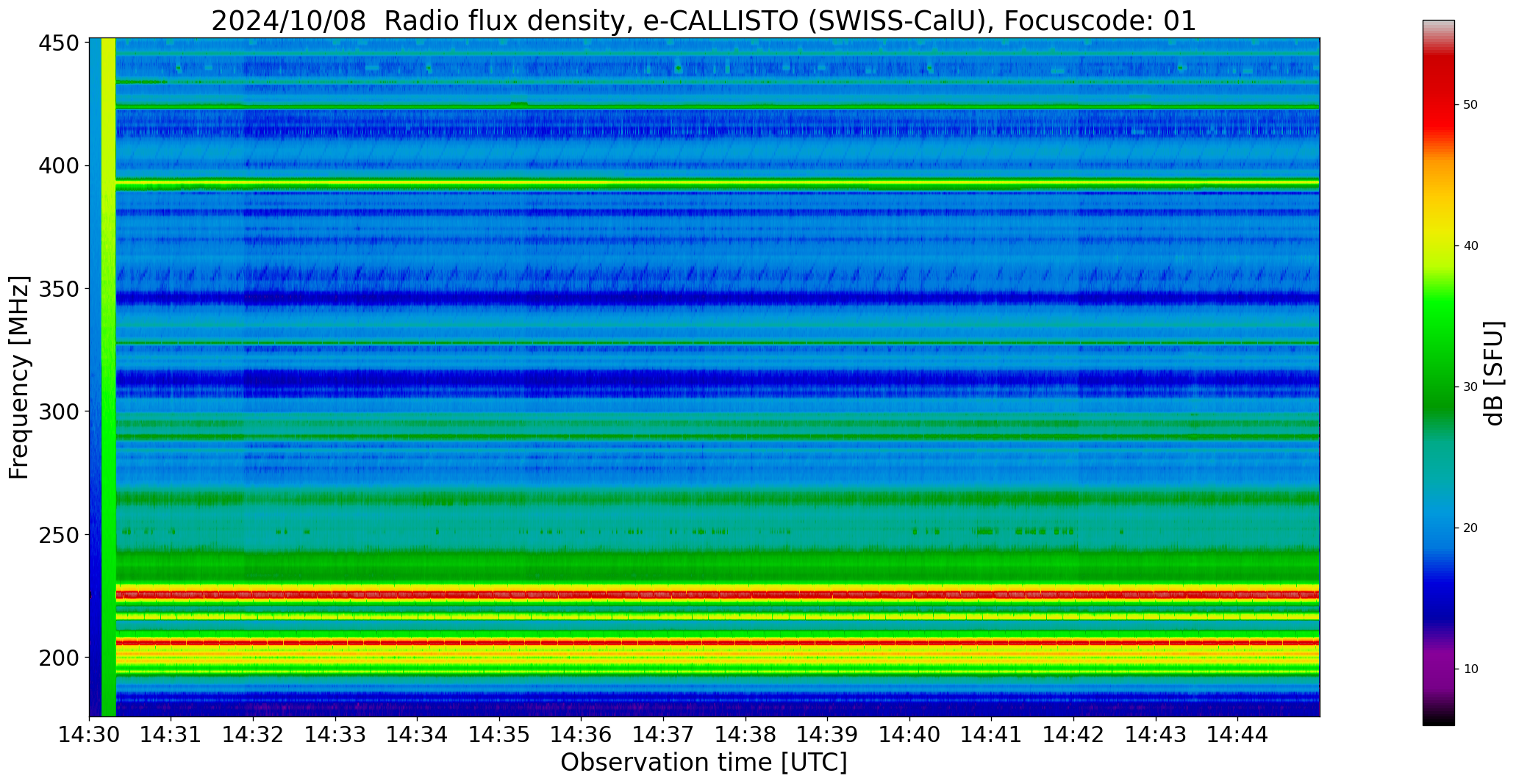This screenshot has width=1516, height=784.
Task: Click the red region of the colorbar
Action: click(1438, 96)
